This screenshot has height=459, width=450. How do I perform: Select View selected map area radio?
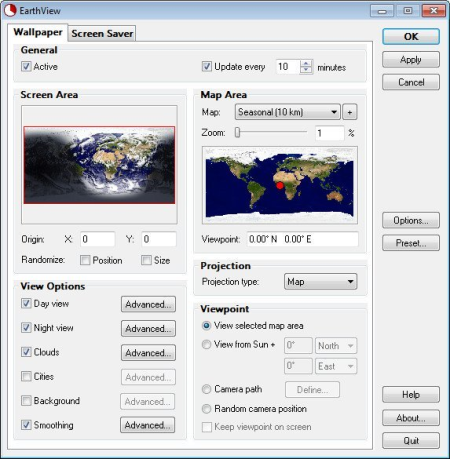coord(206,326)
